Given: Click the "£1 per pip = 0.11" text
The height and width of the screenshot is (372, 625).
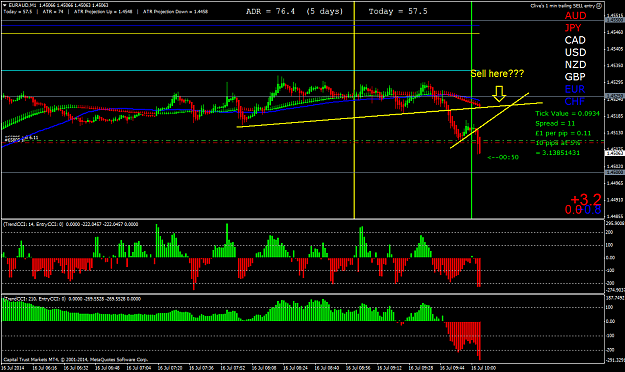Looking at the screenshot, I should coord(563,133).
